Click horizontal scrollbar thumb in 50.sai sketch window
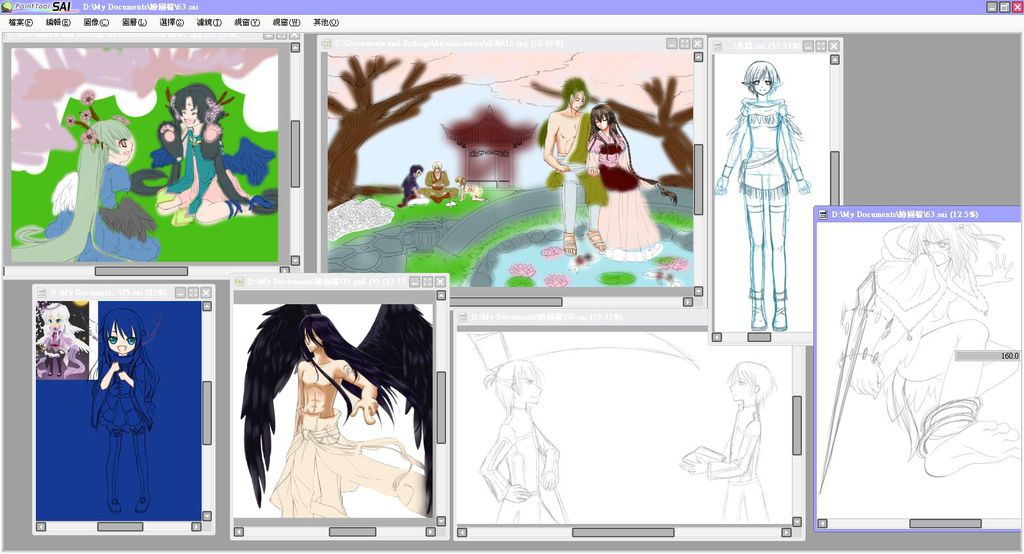 point(623,532)
